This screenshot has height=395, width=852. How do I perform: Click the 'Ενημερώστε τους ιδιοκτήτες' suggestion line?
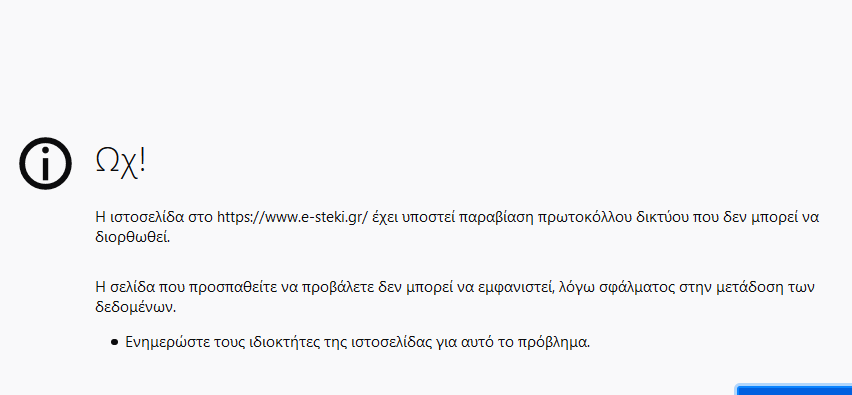point(358,343)
